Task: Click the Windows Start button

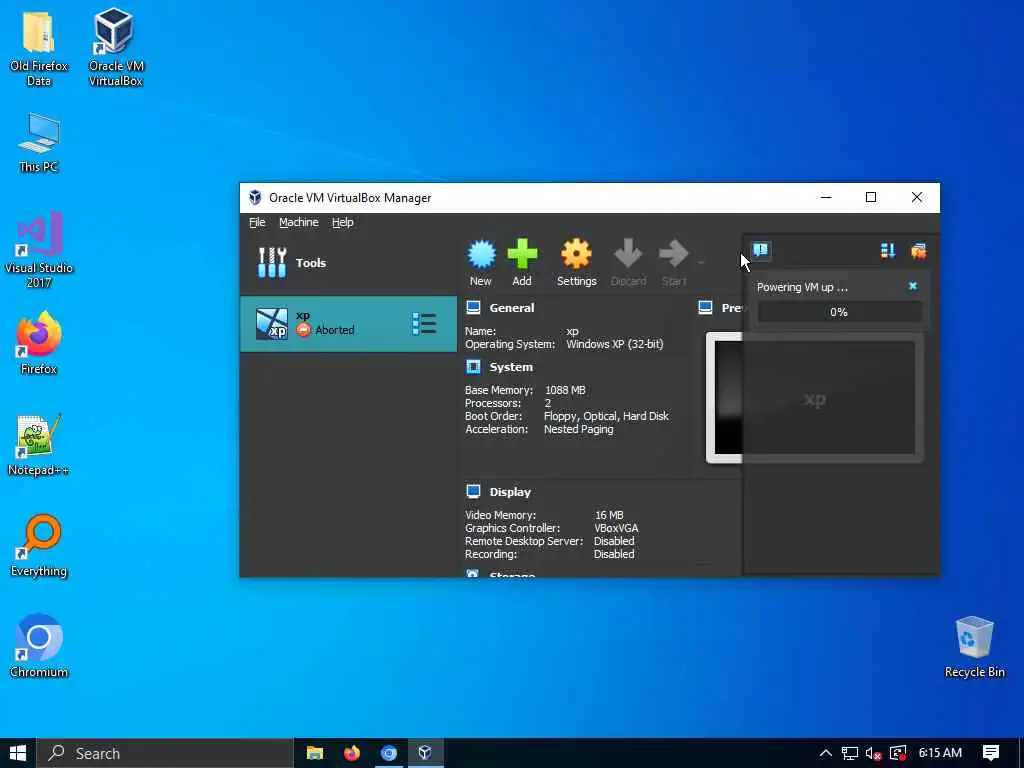Action: pyautogui.click(x=18, y=753)
